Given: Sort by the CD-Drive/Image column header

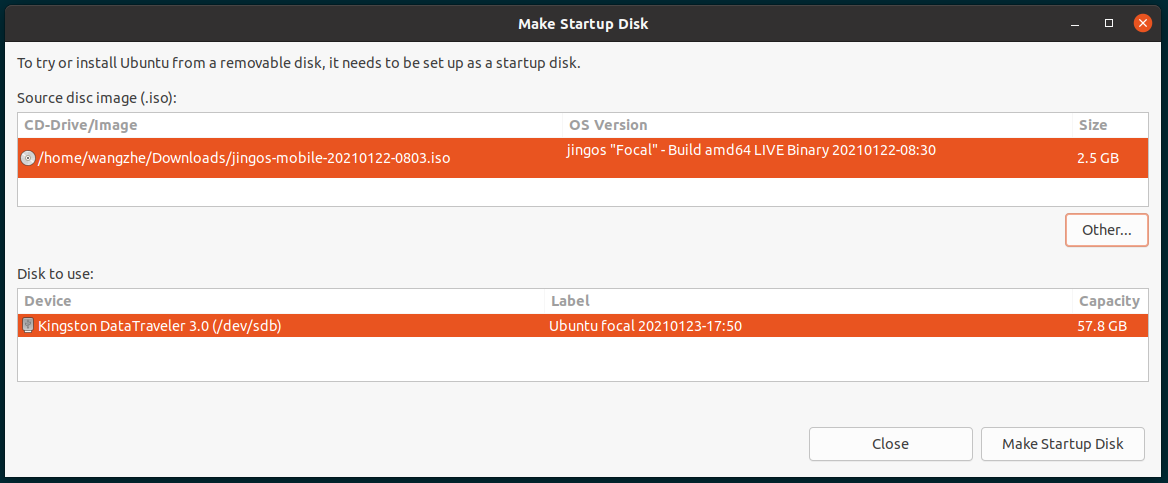Looking at the screenshot, I should [x=81, y=125].
